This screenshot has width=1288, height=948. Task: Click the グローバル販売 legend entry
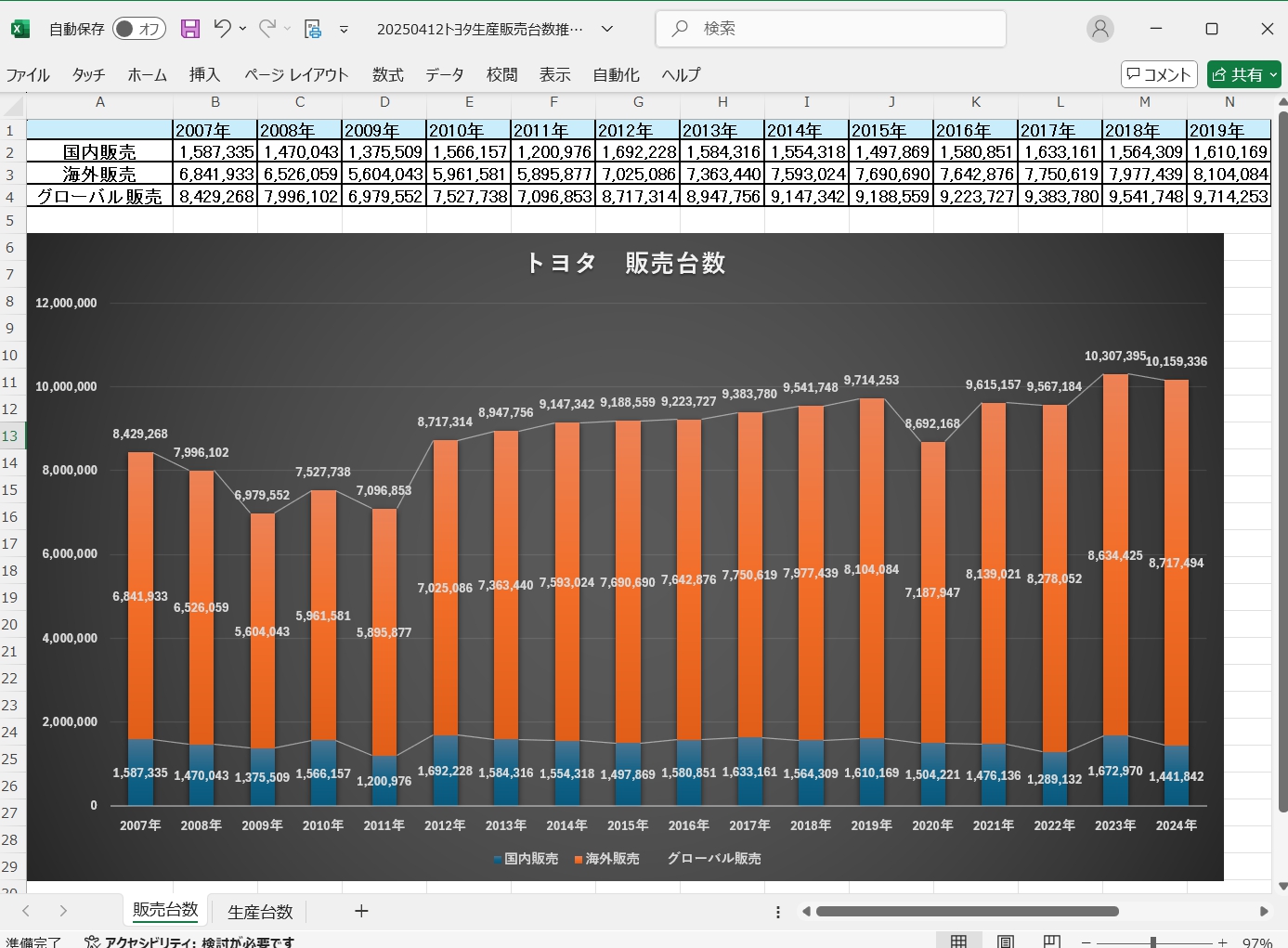click(x=713, y=859)
